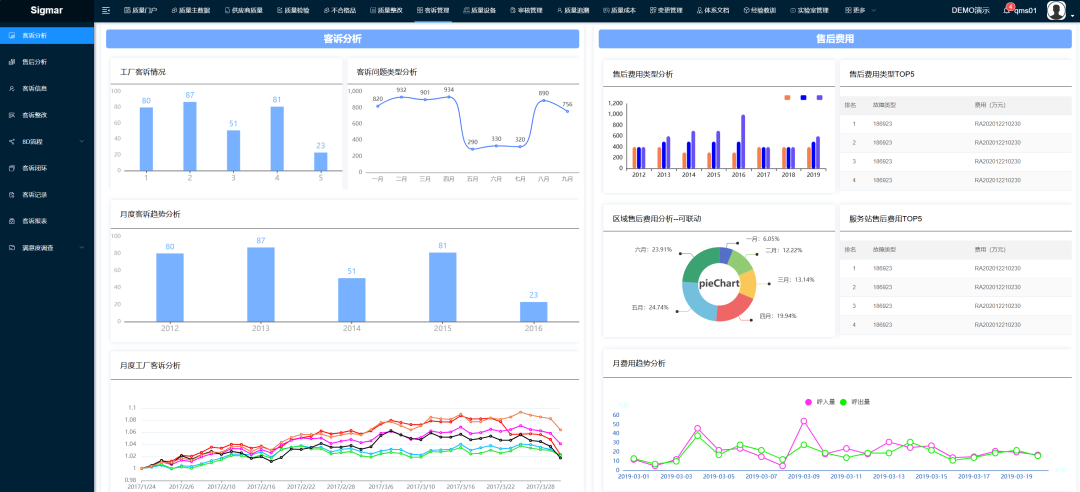Click the 客诉分析 section header
Screen dimensions: 1080x492
pos(342,39)
